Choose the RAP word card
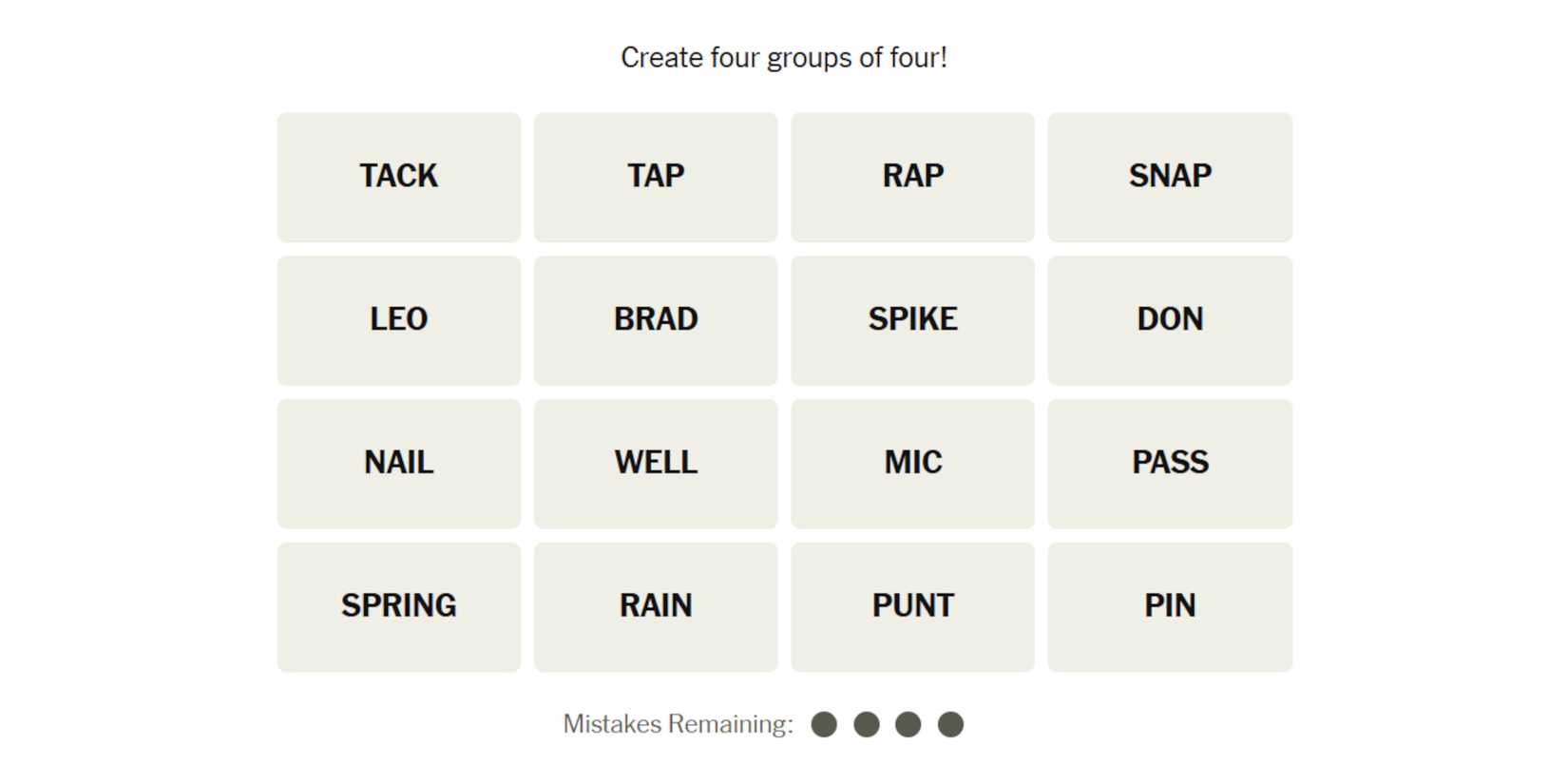The width and height of the screenshot is (1568, 784). tap(912, 177)
